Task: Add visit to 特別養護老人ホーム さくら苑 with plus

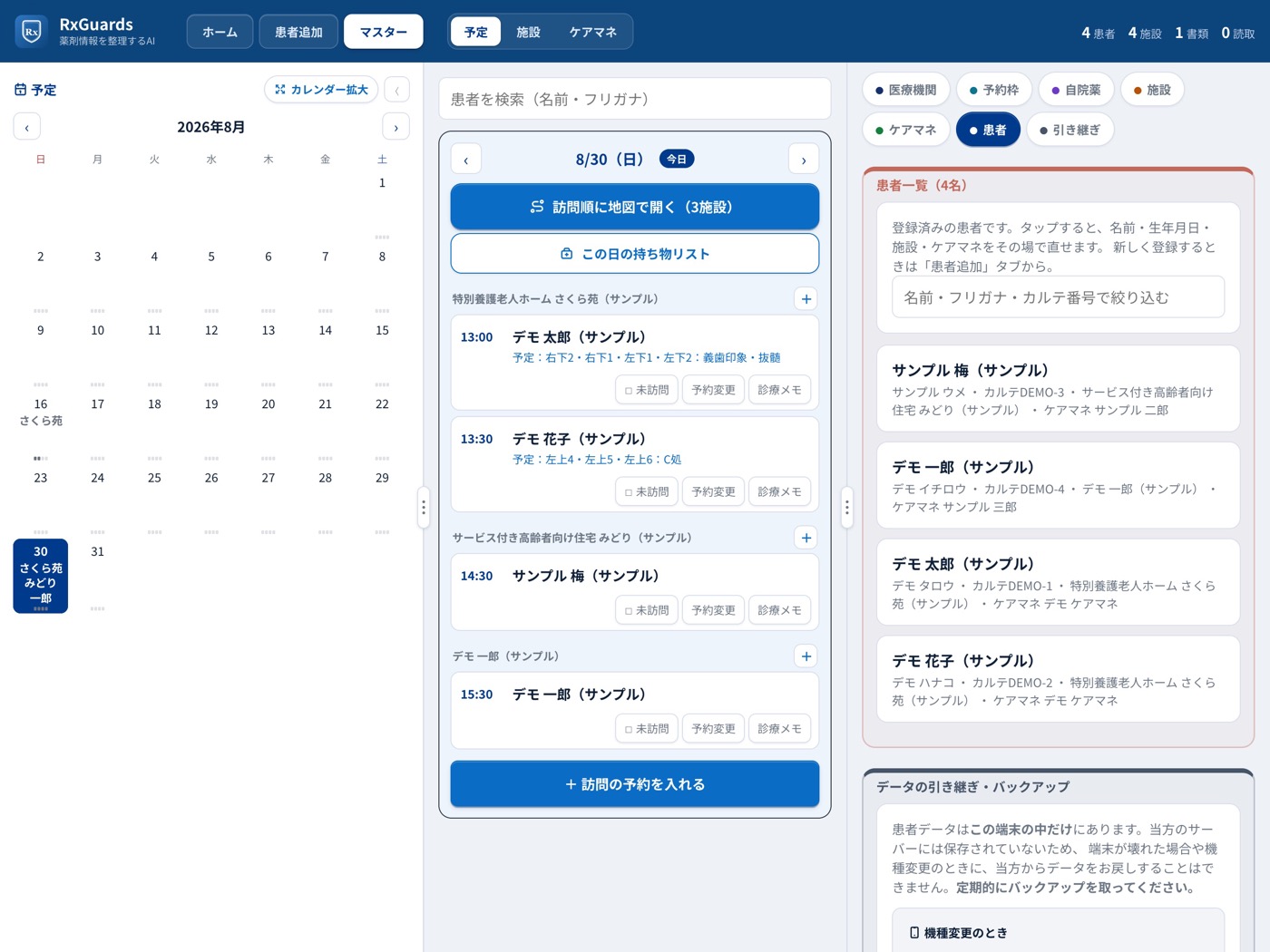Action: point(806,298)
